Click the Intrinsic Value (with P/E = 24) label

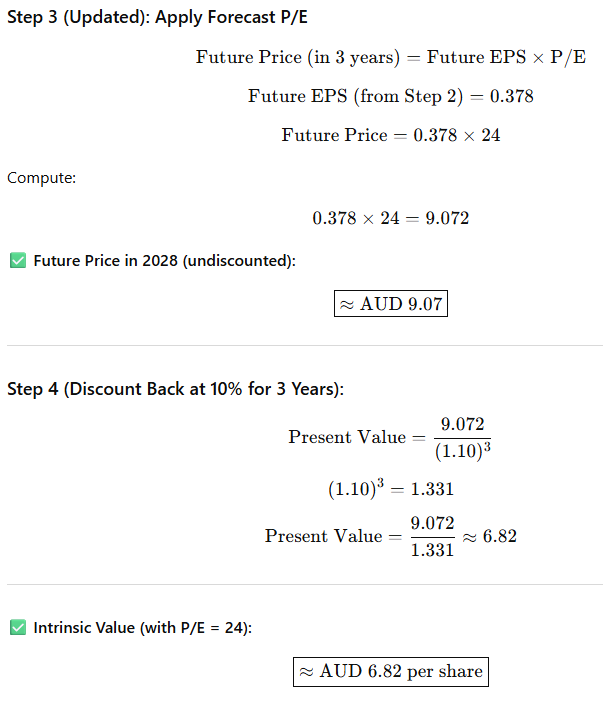point(143,628)
